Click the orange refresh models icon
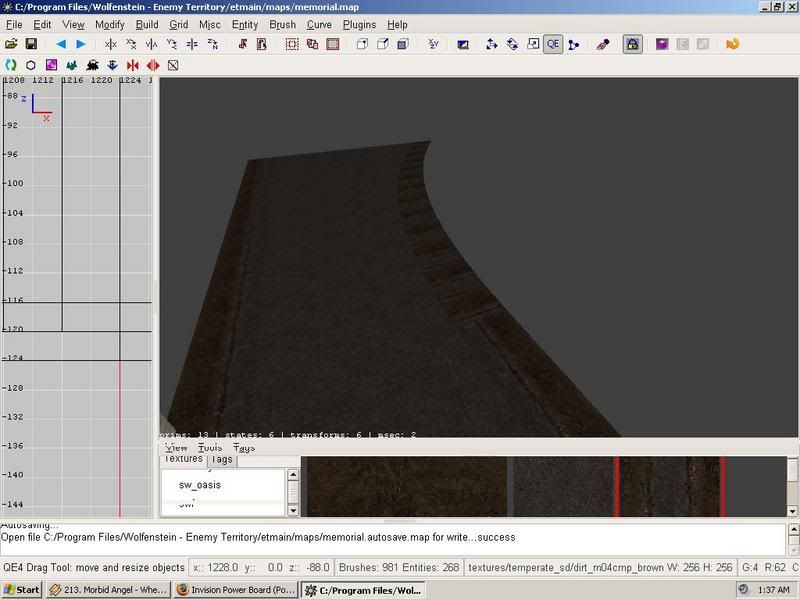Screen dimensions: 800x600 pos(732,44)
